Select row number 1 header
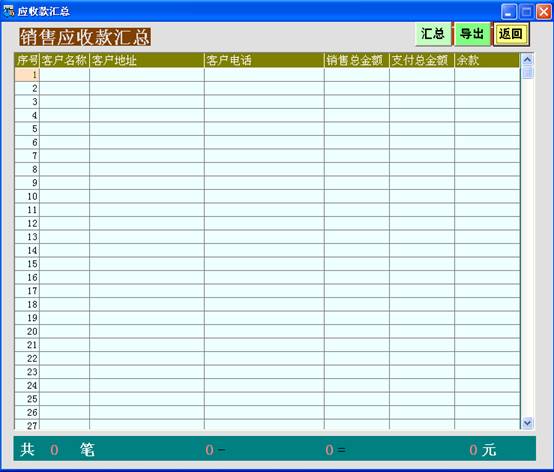The height and width of the screenshot is (472, 554). point(27,75)
